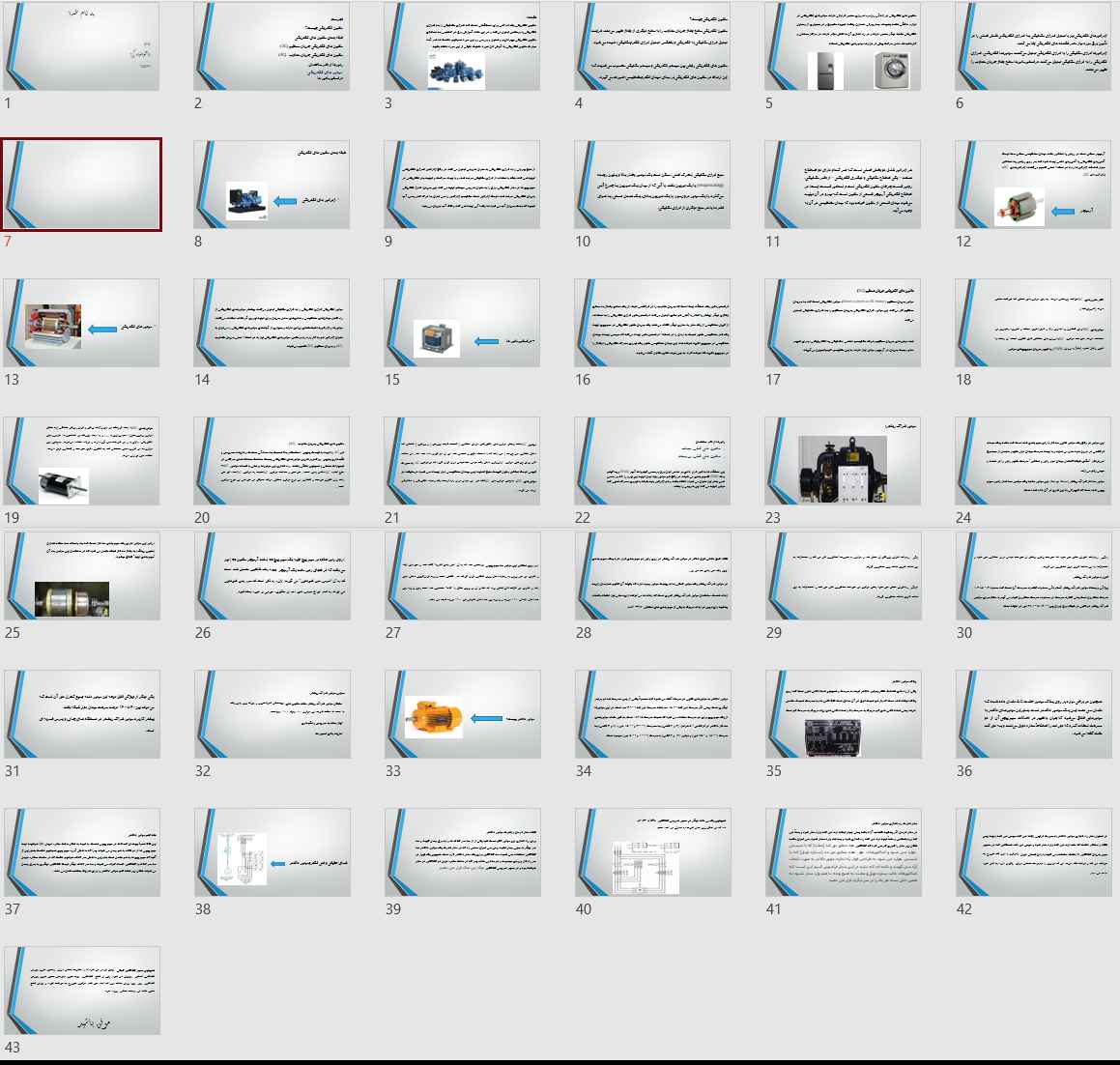Choose slide 12 with the stator picture
Image resolution: width=1120 pixels, height=1065 pixels.
[1033, 185]
